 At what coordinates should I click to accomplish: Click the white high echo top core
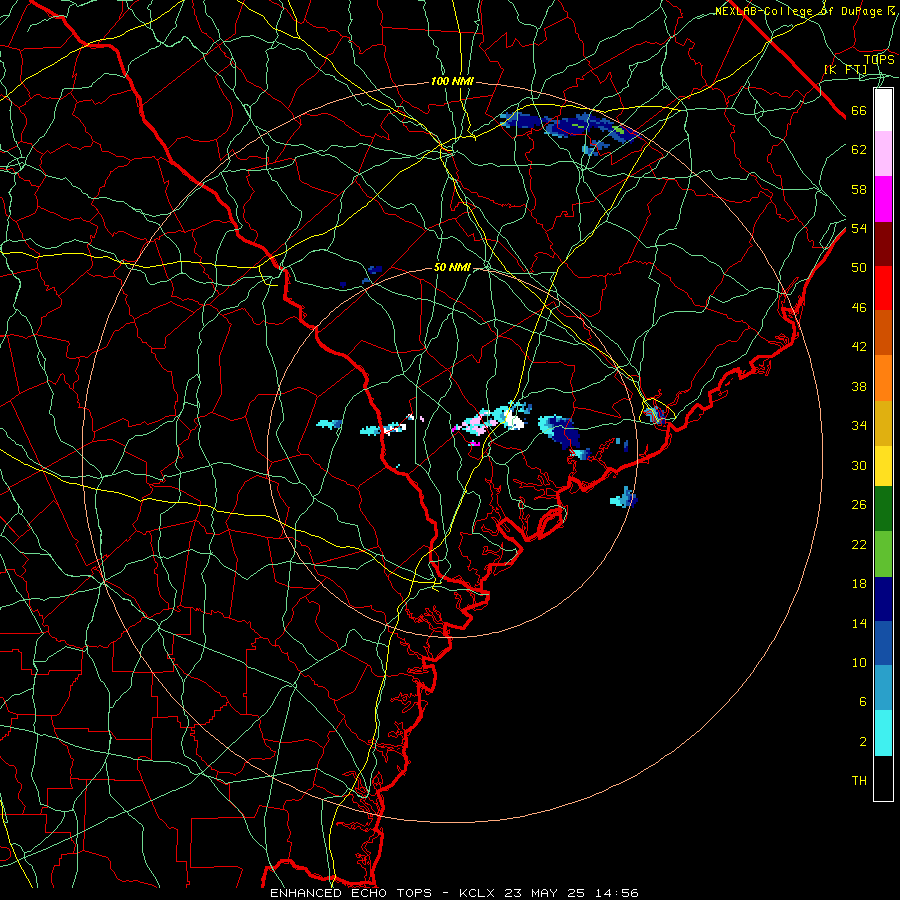pos(514,422)
